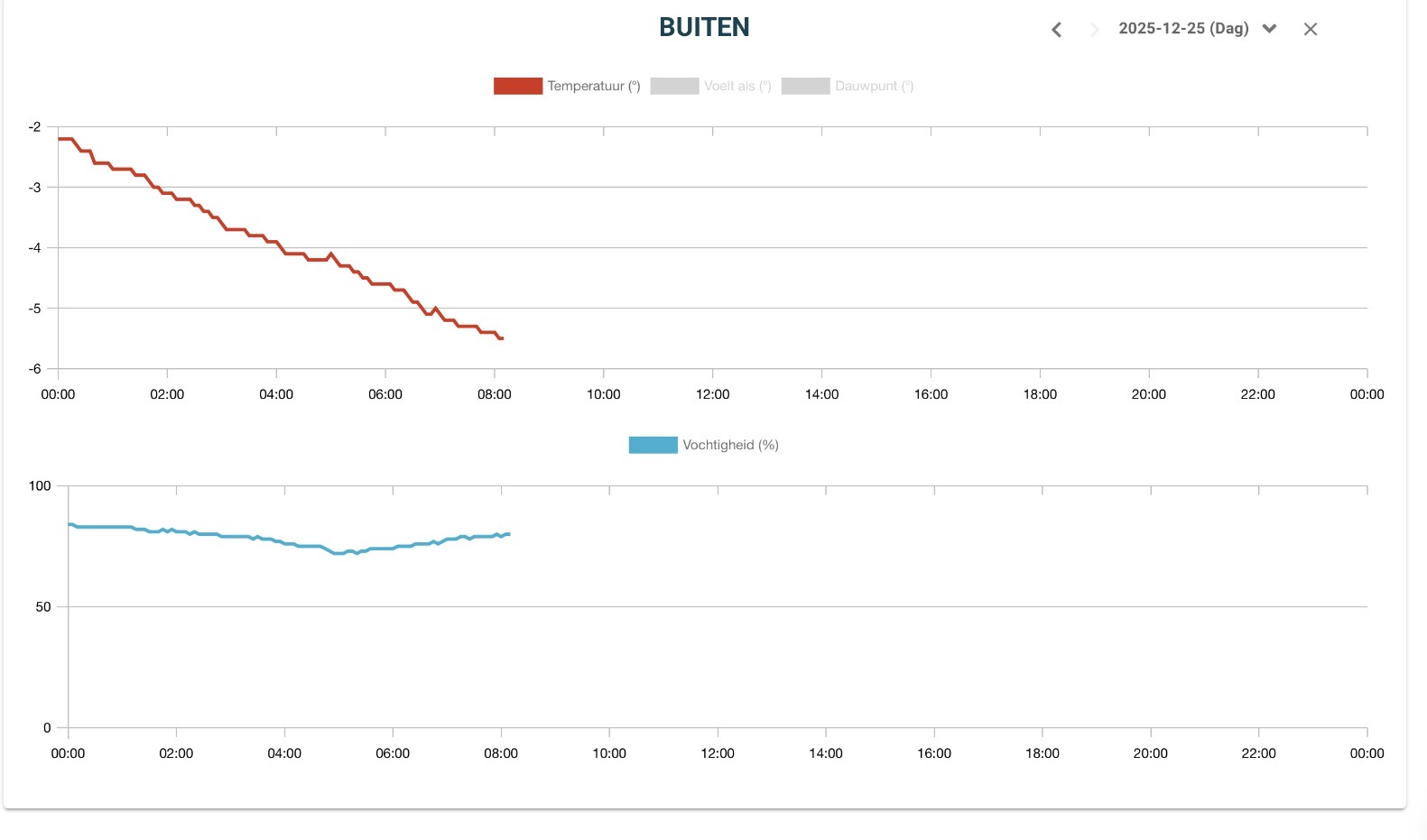This screenshot has height=840, width=1427.
Task: Expand the period dropdown chevron
Action: pyautogui.click(x=1269, y=29)
